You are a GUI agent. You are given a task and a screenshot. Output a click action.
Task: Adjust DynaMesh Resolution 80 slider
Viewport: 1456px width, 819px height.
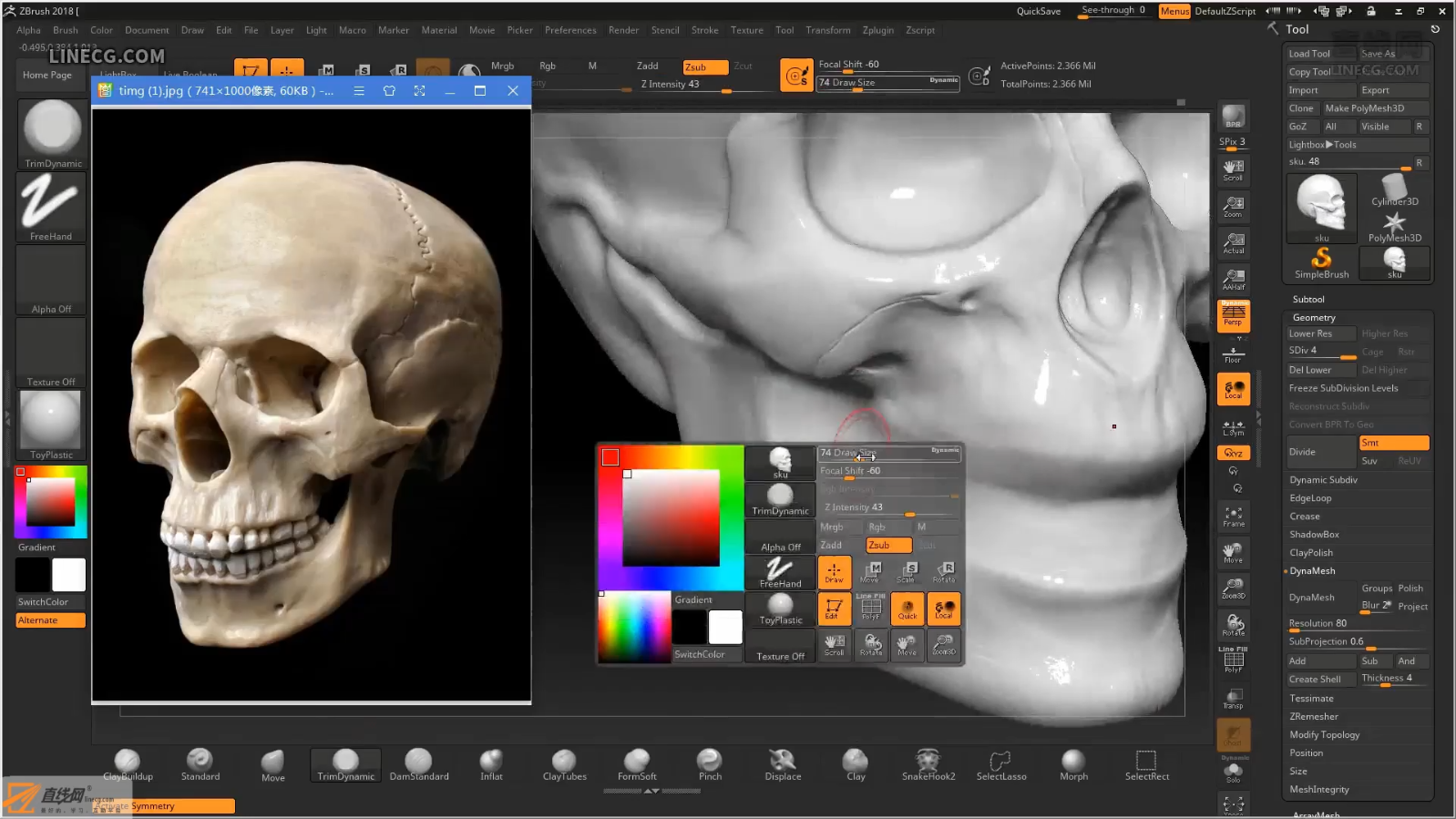coord(1357,624)
